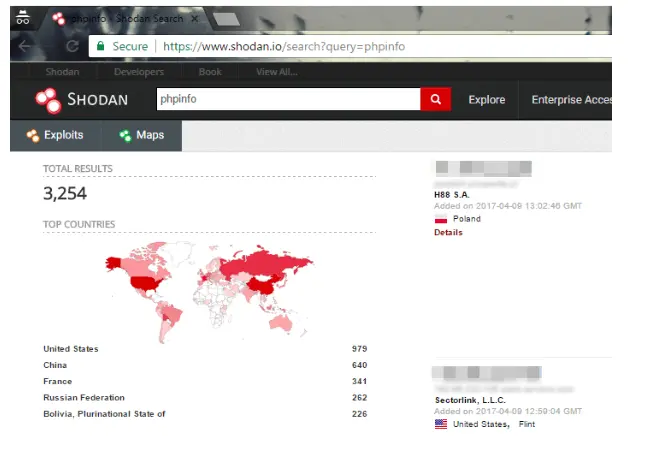Click the Added on 2017-04-09 13:02:46 timestamp
Viewport: 646px width, 458px height.
(508, 206)
